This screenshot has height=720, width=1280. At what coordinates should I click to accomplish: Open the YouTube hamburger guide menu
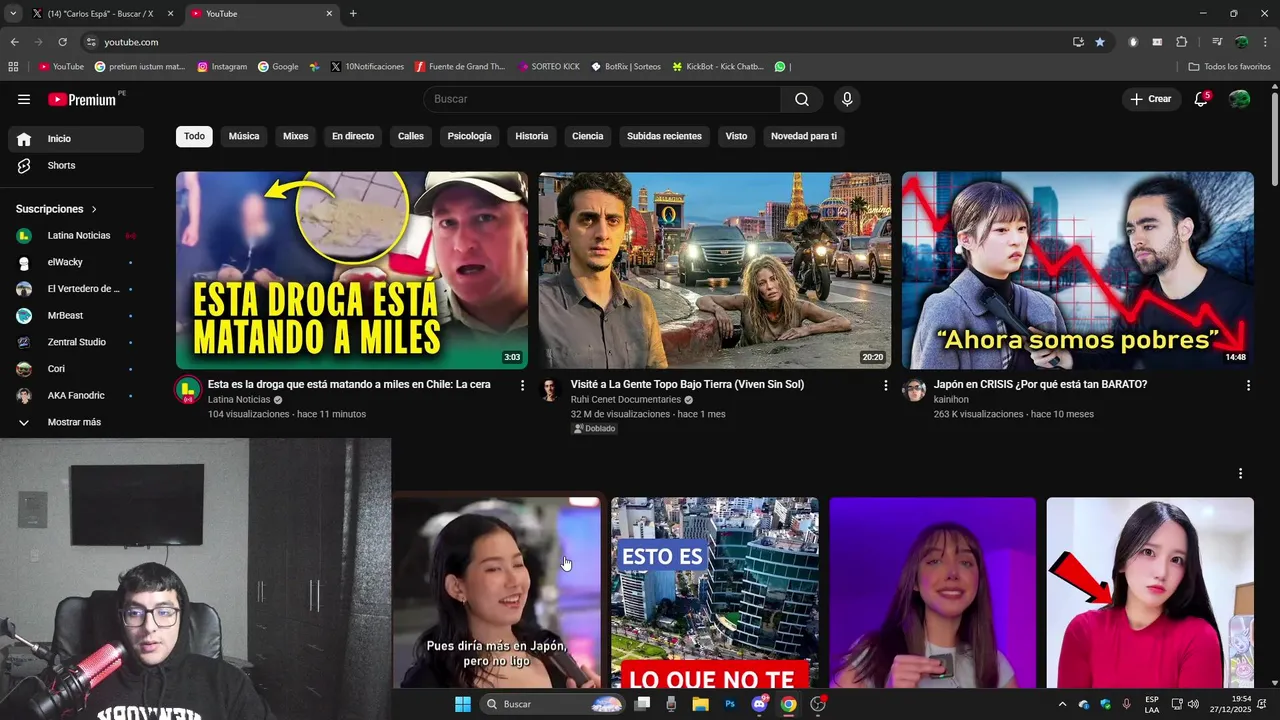click(x=24, y=99)
